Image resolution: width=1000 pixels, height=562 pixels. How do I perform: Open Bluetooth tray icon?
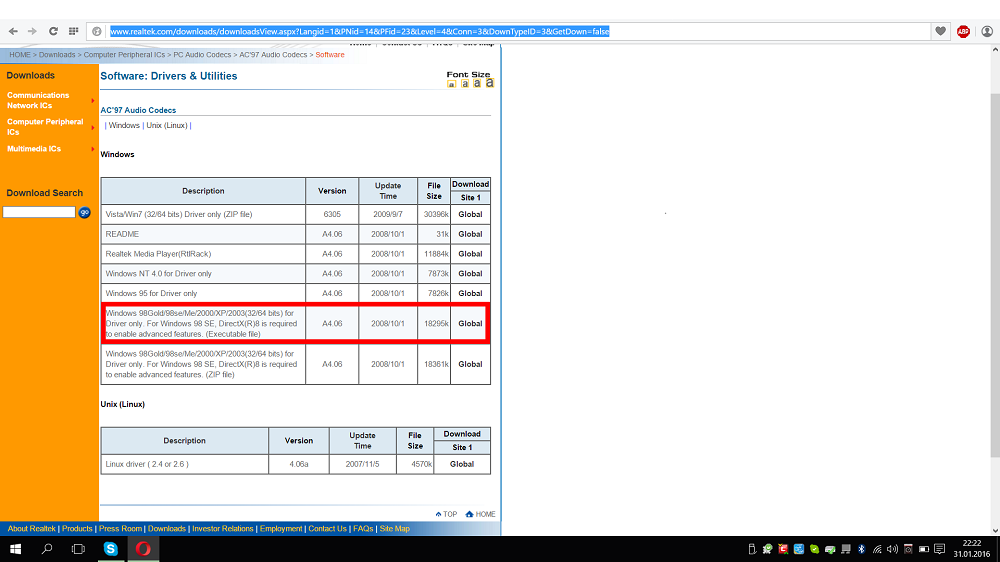coord(862,549)
